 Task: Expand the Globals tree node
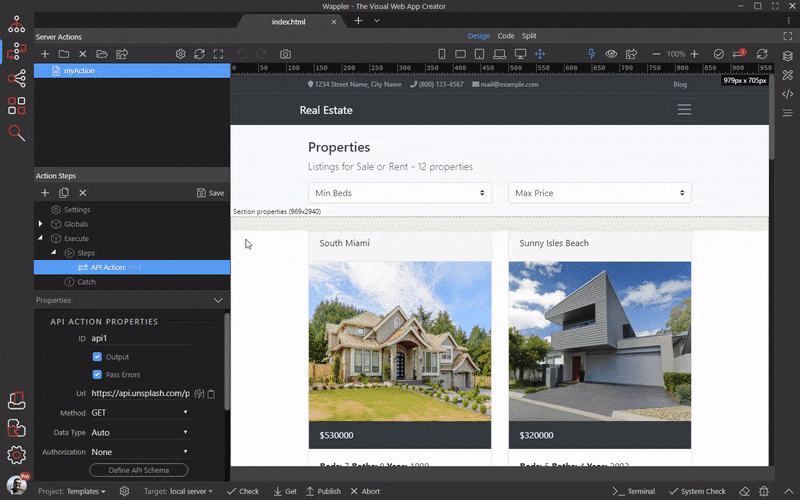point(41,224)
